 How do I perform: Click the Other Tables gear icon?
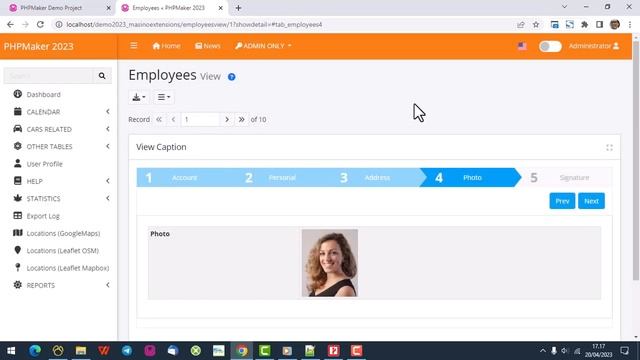point(18,146)
